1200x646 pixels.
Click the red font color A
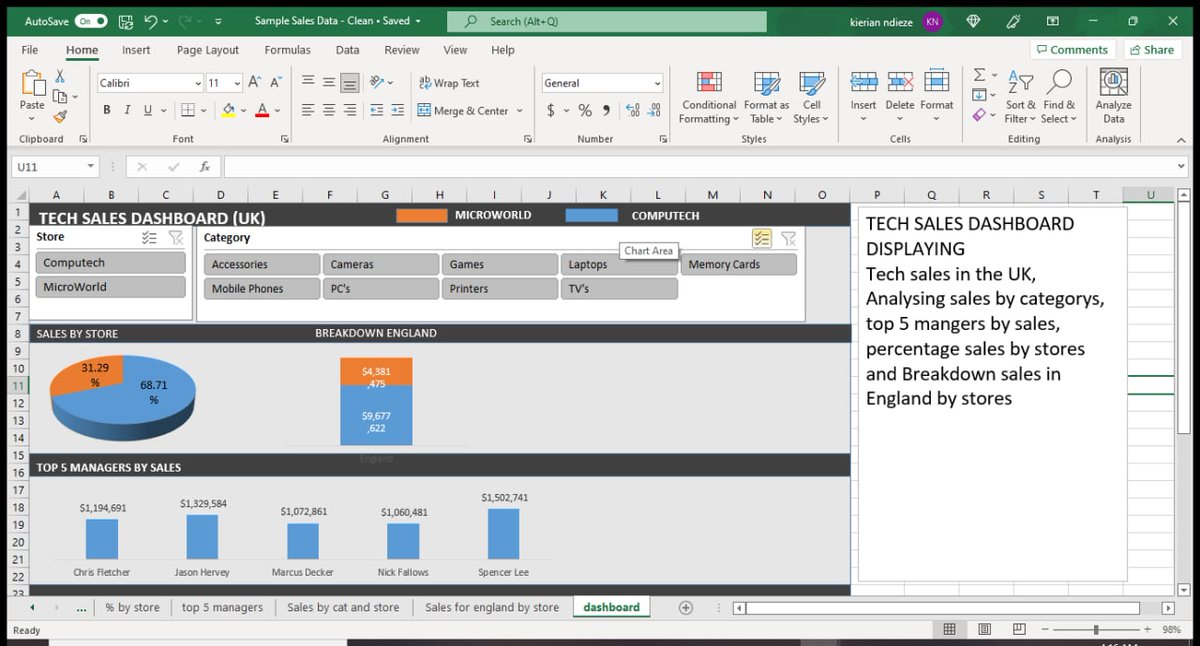click(x=262, y=110)
